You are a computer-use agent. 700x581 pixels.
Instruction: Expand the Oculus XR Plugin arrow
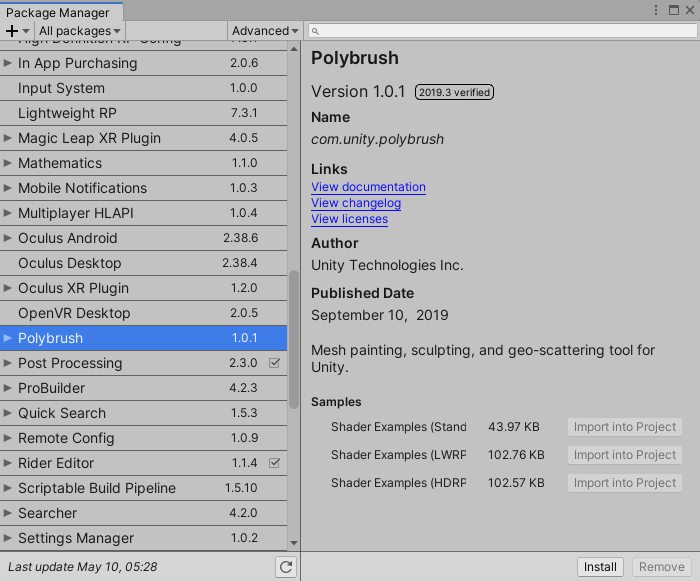click(7, 288)
